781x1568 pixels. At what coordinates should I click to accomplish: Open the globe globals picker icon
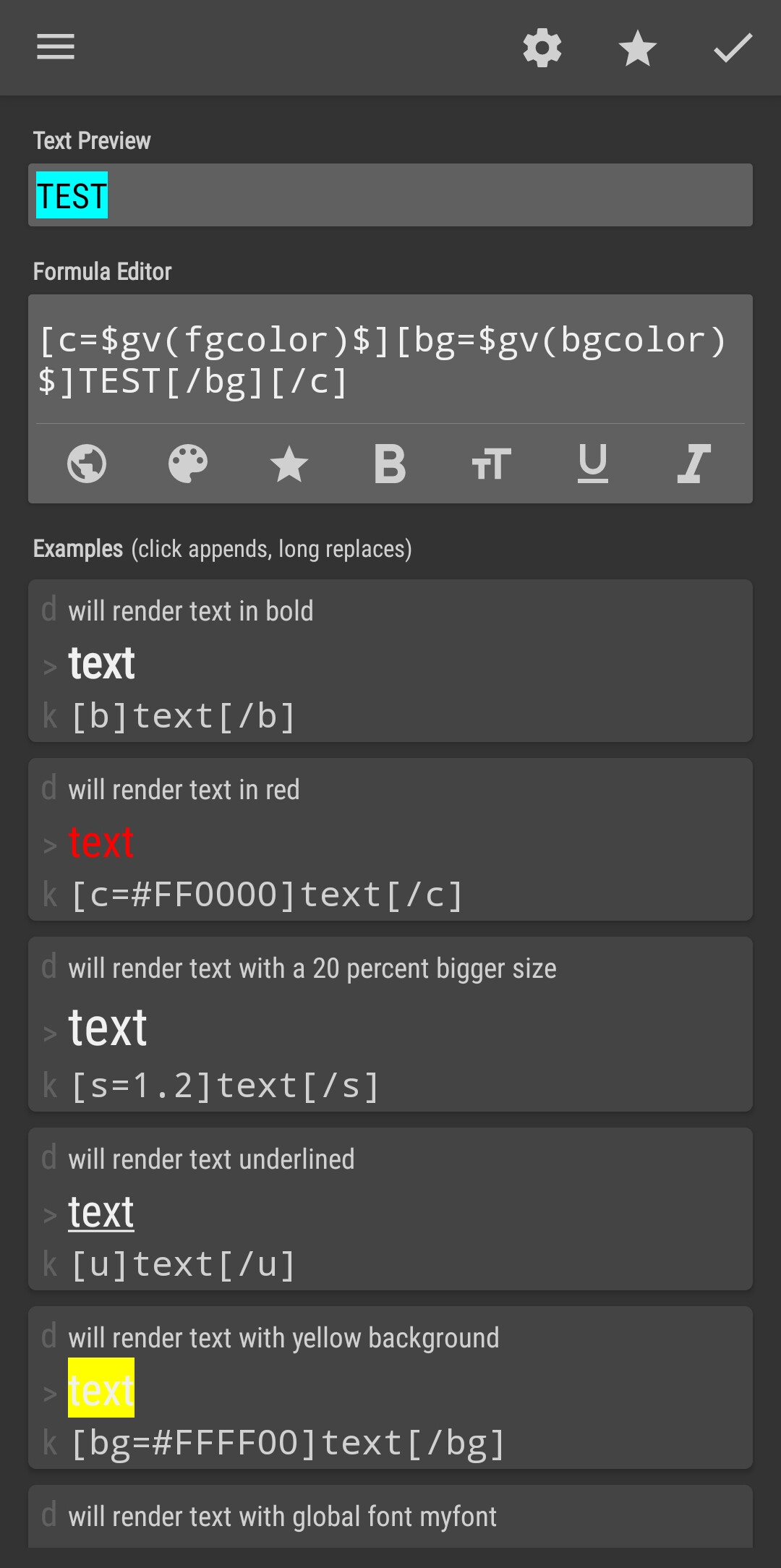tap(87, 464)
